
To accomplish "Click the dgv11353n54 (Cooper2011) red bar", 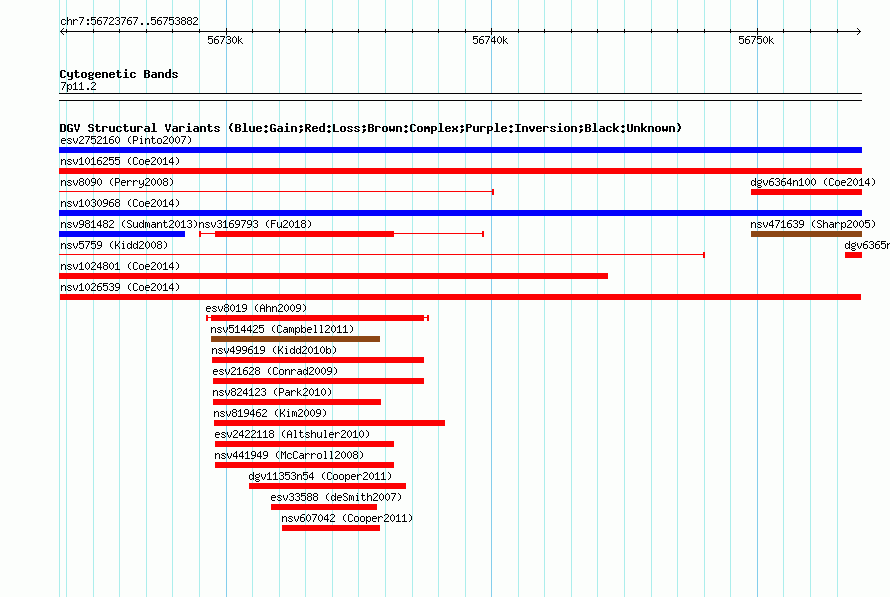I will pos(328,486).
